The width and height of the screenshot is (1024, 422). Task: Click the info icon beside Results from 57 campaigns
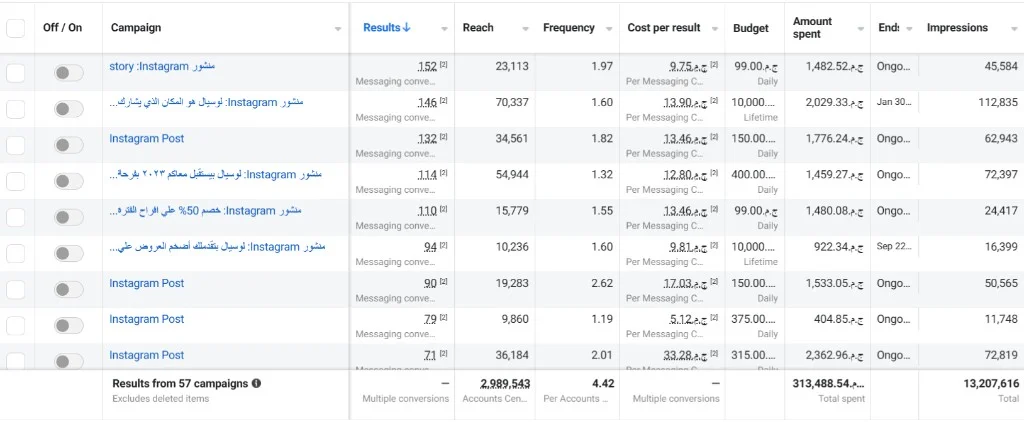[257, 383]
